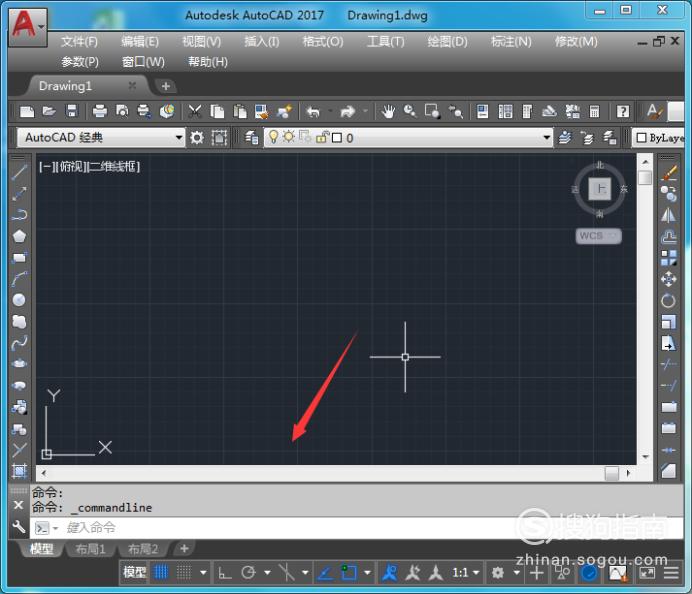This screenshot has width=692, height=594.
Task: Toggle polar tracking in status bar
Action: point(248,573)
